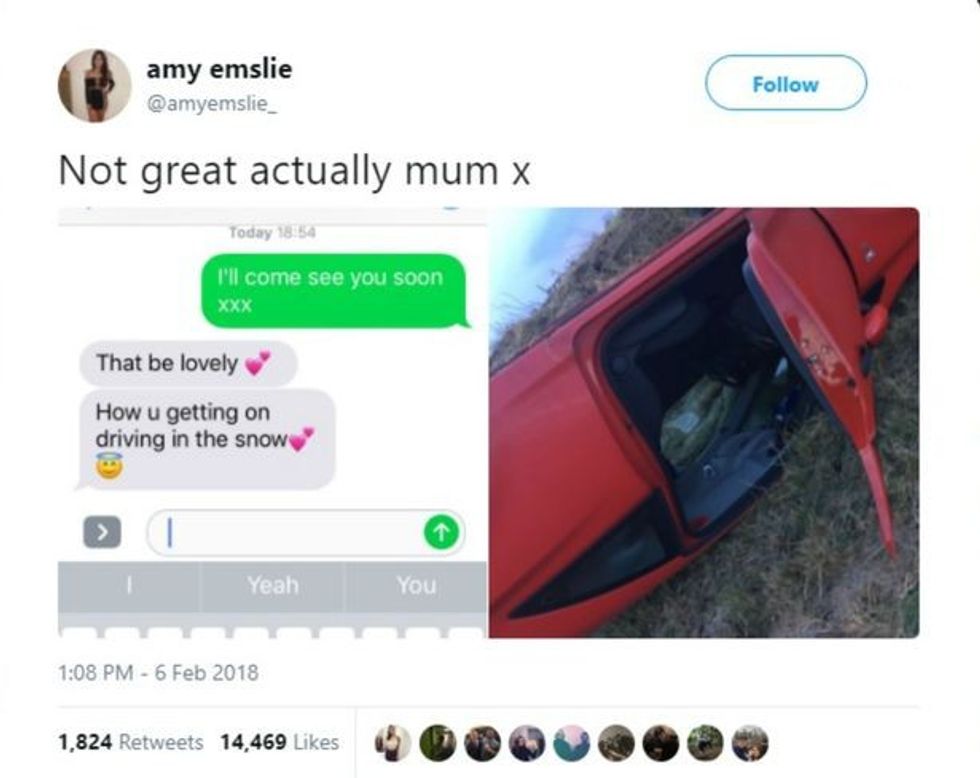Open the amy emslie display name link

(219, 68)
